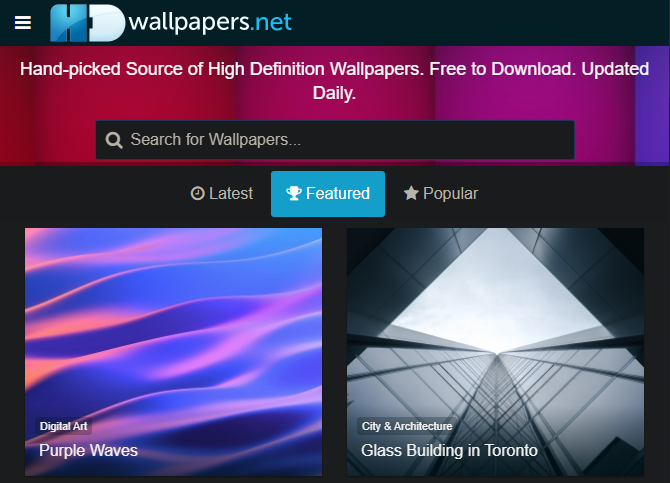
Task: Click the .net part of the logo
Action: coord(271,22)
